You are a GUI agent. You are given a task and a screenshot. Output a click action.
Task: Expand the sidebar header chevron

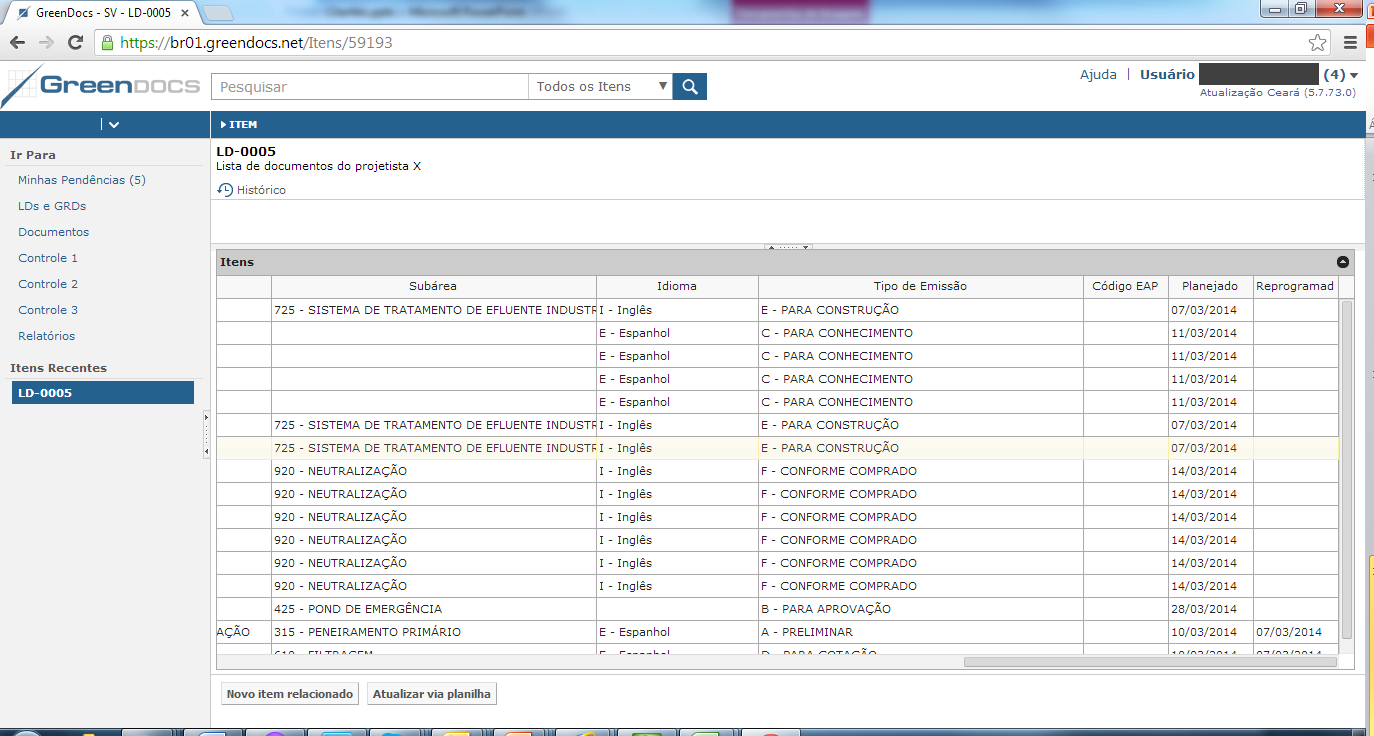point(114,125)
